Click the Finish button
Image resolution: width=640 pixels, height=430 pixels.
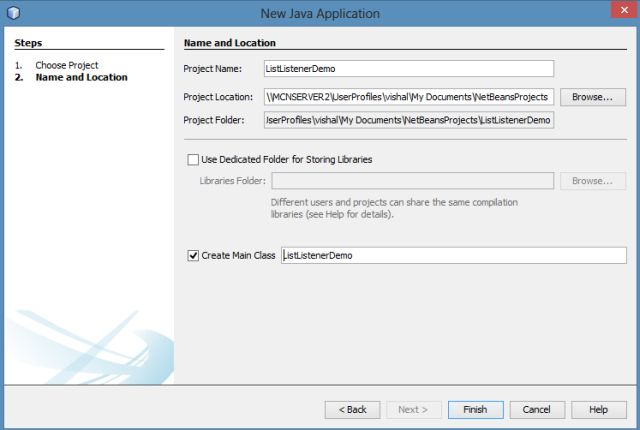[x=476, y=410]
